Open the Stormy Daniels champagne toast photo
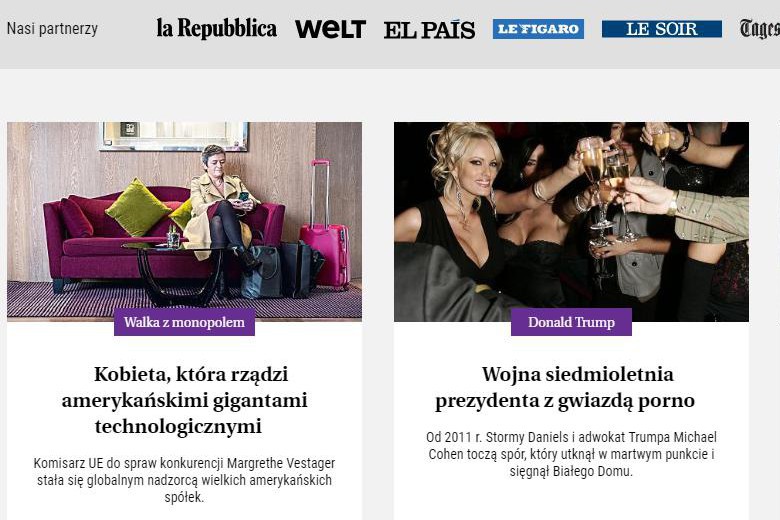 [x=571, y=221]
